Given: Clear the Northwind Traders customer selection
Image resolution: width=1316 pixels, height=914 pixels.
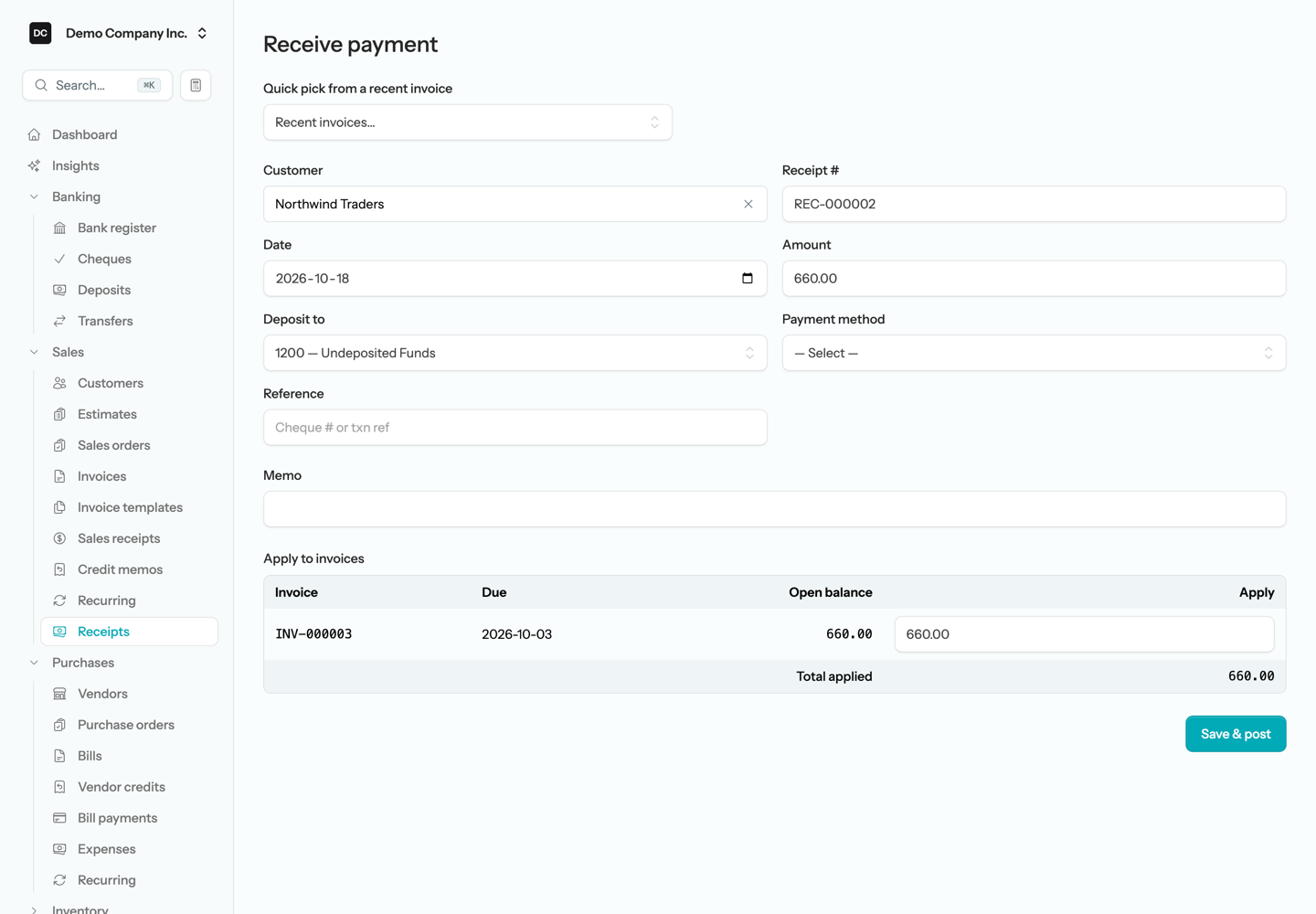Looking at the screenshot, I should tap(748, 204).
